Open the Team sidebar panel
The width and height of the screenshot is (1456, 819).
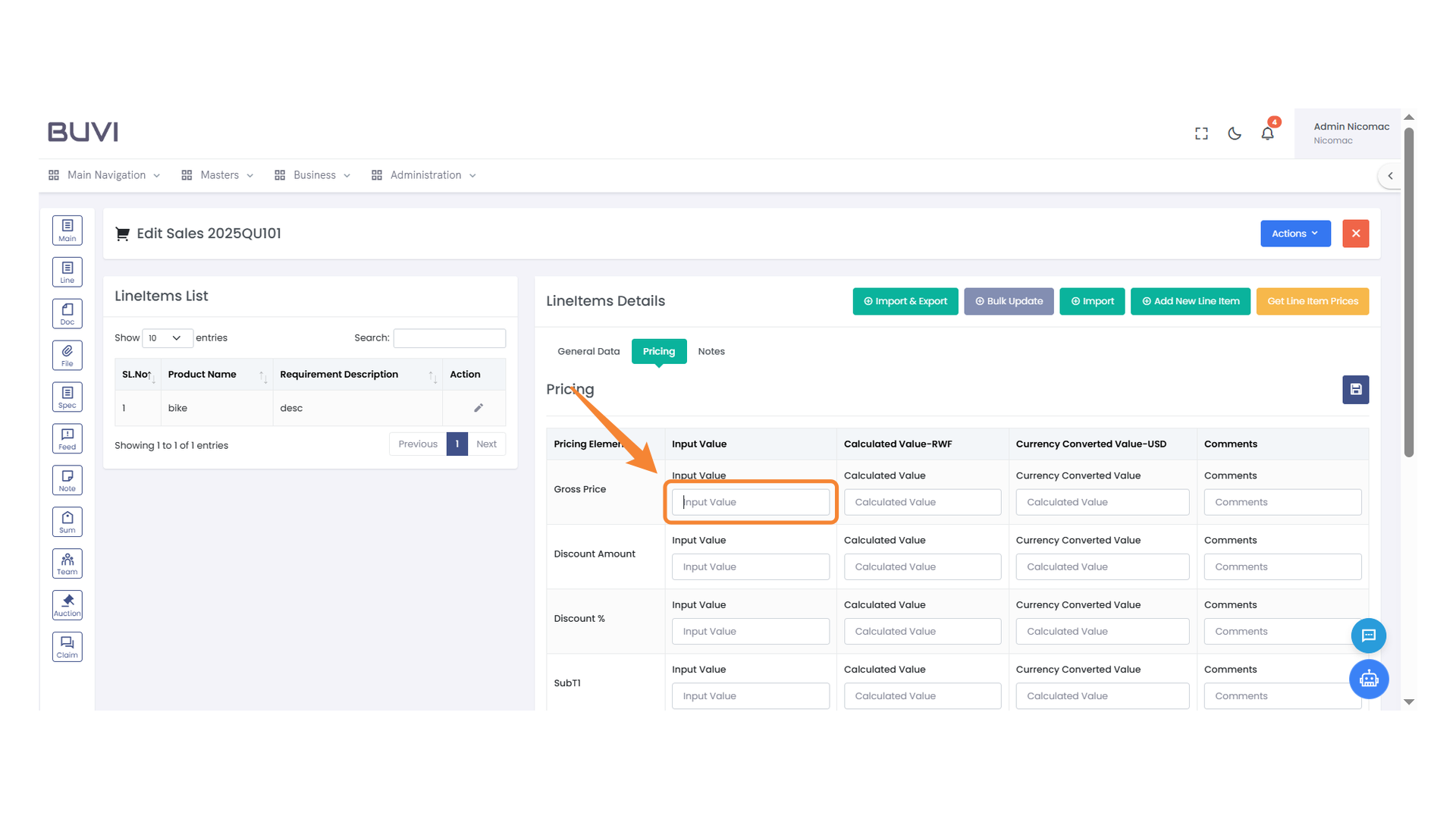pyautogui.click(x=67, y=563)
